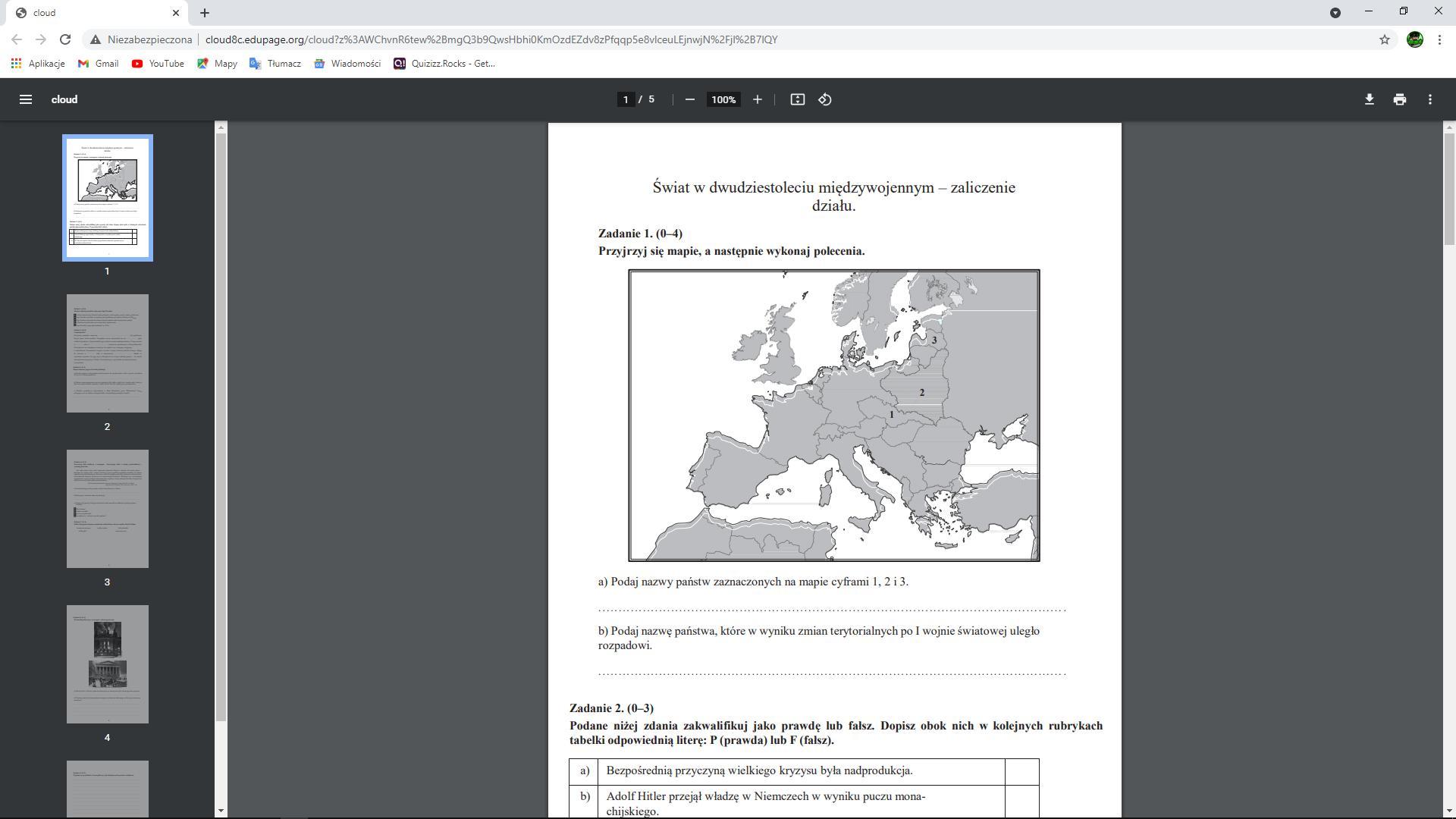This screenshot has height=819, width=1456.
Task: Click the document scroll down arrow
Action: click(1449, 811)
